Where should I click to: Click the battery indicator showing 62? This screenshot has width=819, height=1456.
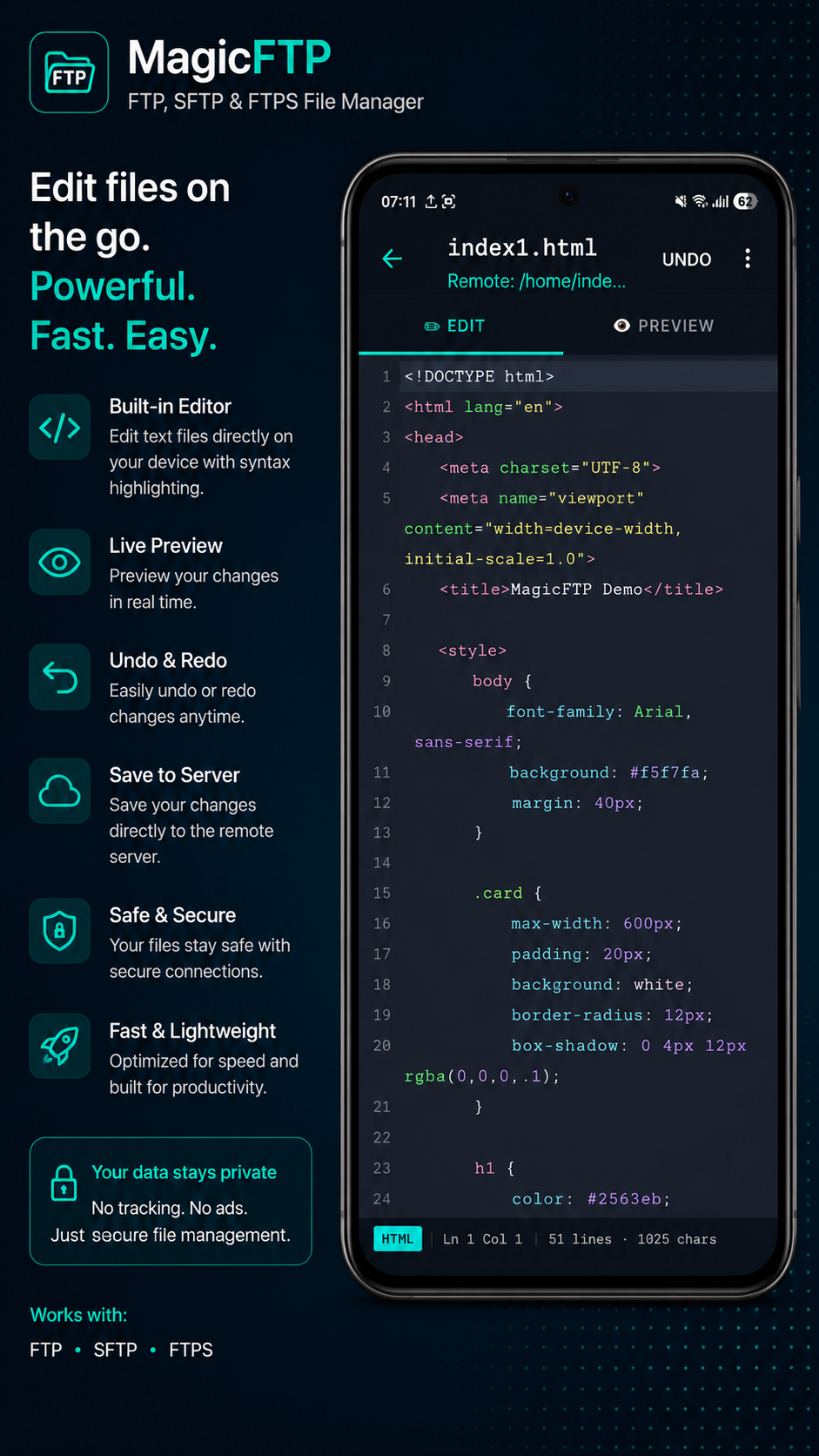pyautogui.click(x=745, y=201)
